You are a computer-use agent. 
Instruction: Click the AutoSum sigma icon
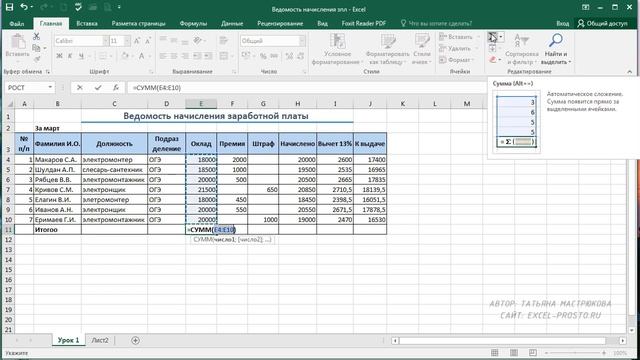tap(493, 37)
